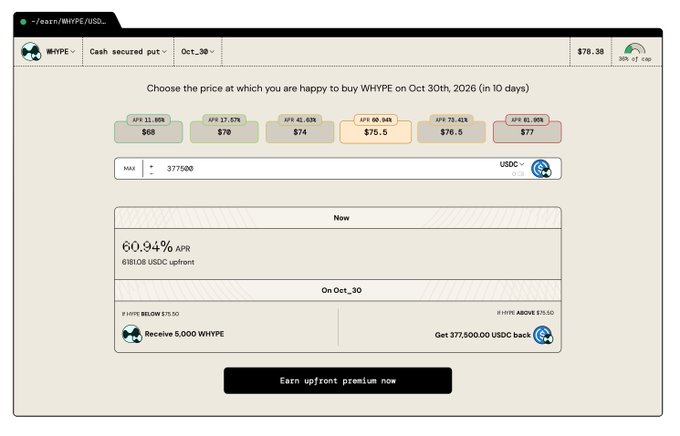Viewport: 680px width, 436px height.
Task: Click the USDC coin icon in input field
Action: 541,169
